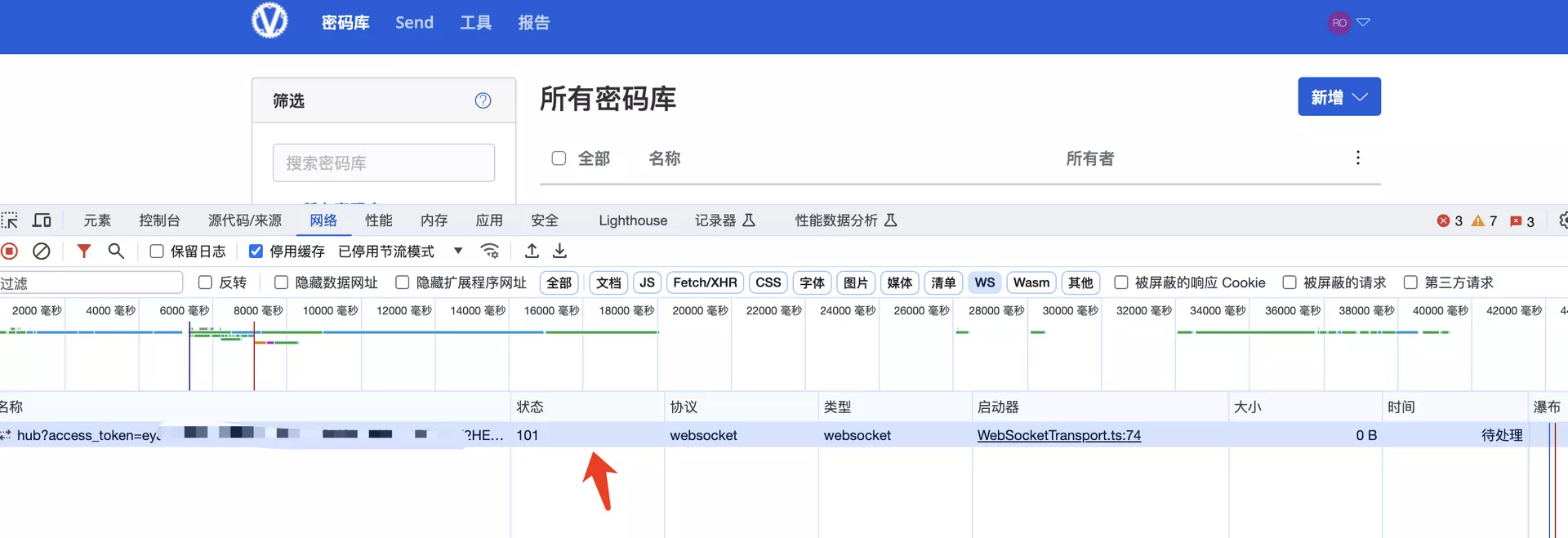Open network search magnifier icon
Image resolution: width=1568 pixels, height=538 pixels.
(x=116, y=251)
